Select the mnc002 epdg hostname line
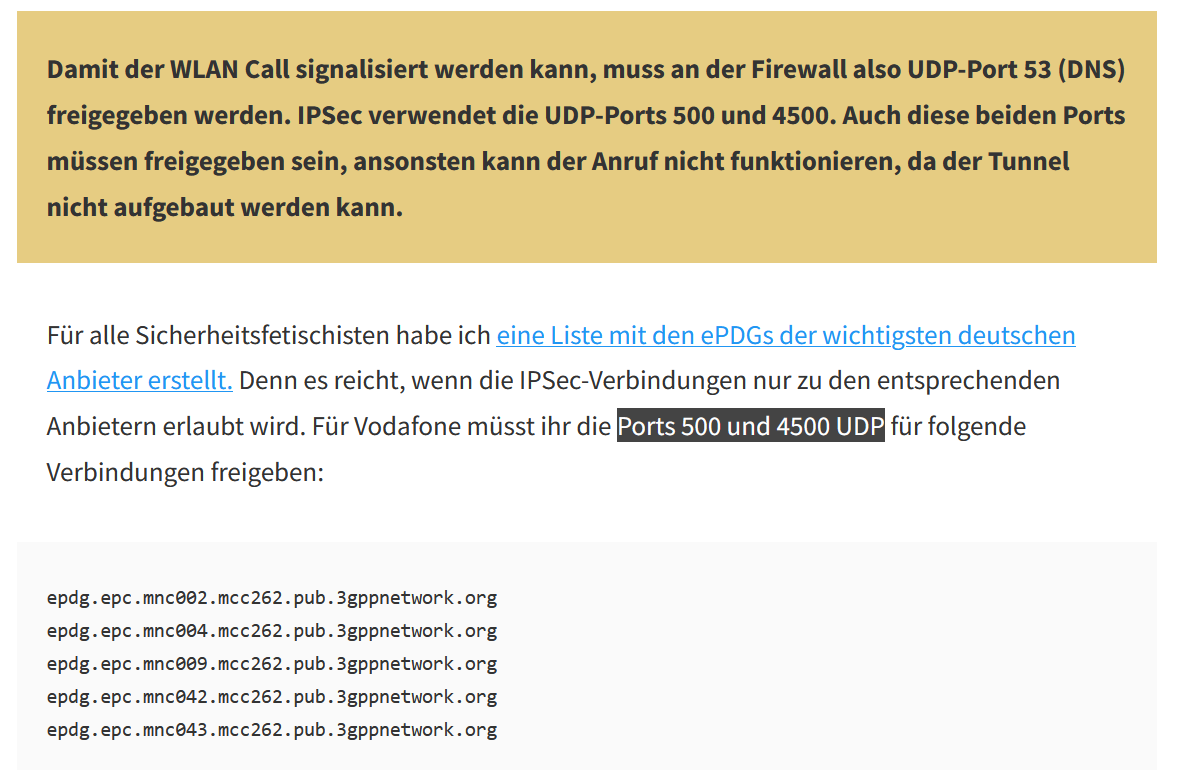This screenshot has height=770, width=1189. coord(272,598)
